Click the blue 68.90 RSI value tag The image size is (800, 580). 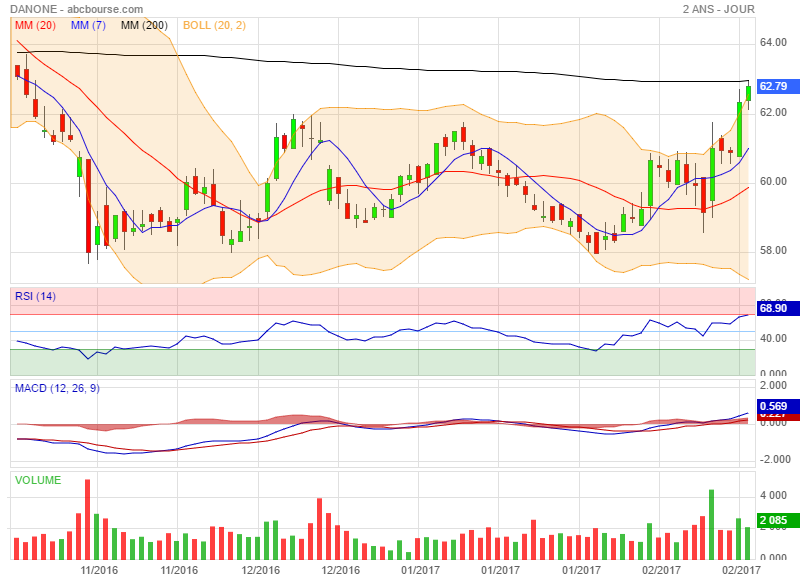pos(774,309)
